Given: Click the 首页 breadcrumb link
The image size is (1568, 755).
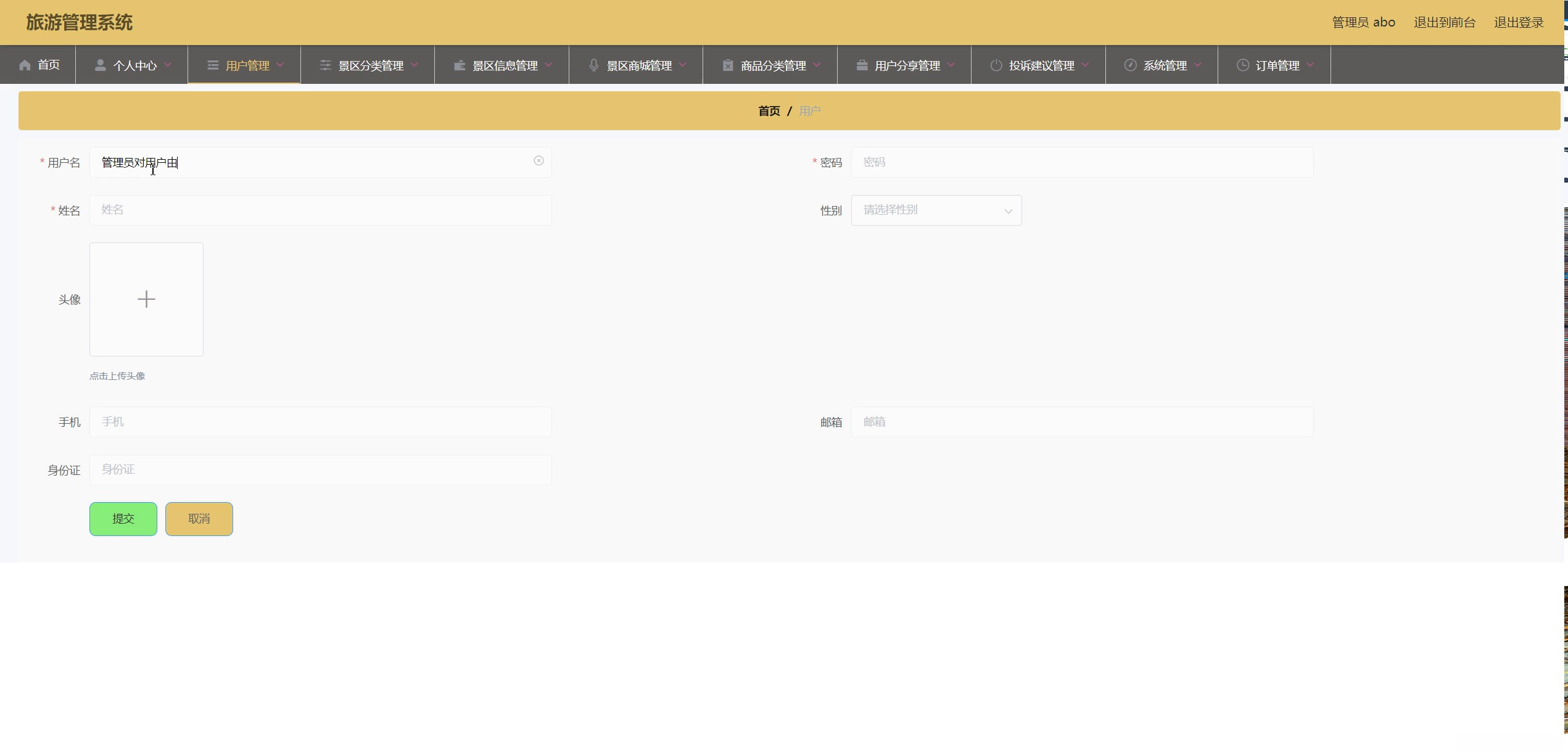Looking at the screenshot, I should tap(769, 111).
